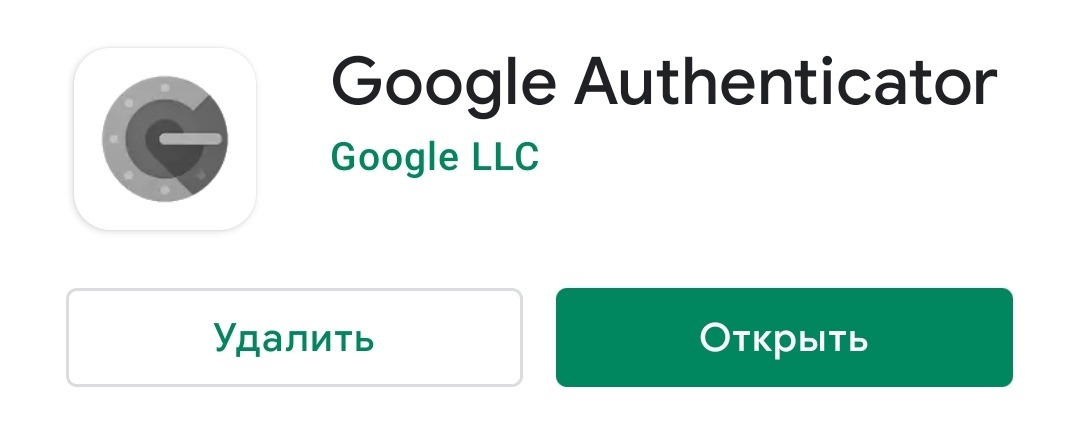
Task: Tap the Authenticator app name heading
Action: tap(665, 85)
